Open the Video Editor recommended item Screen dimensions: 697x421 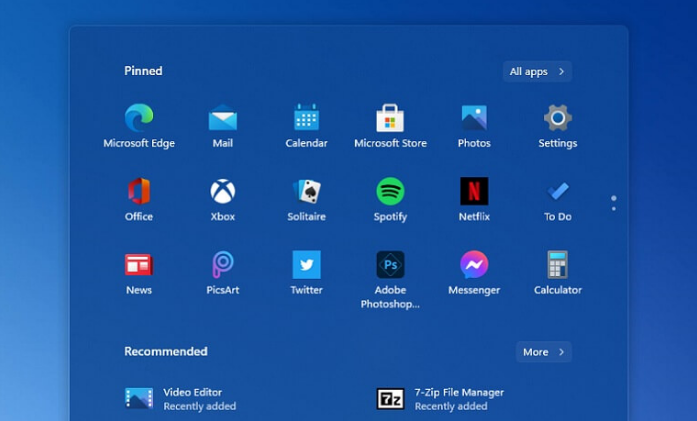pyautogui.click(x=180, y=399)
